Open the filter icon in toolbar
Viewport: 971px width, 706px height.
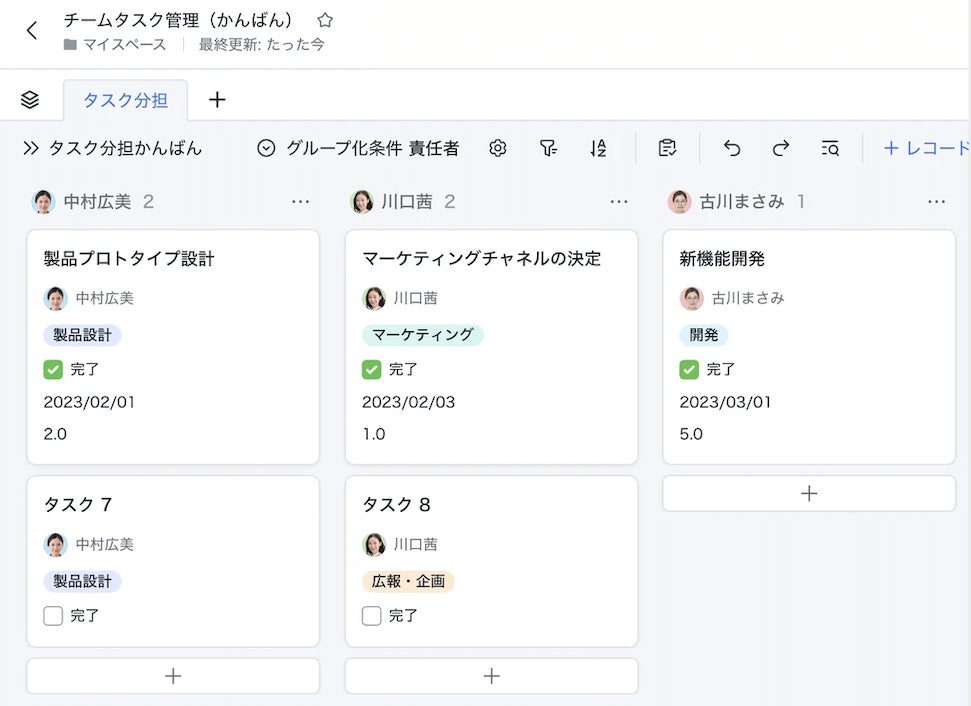[x=548, y=148]
